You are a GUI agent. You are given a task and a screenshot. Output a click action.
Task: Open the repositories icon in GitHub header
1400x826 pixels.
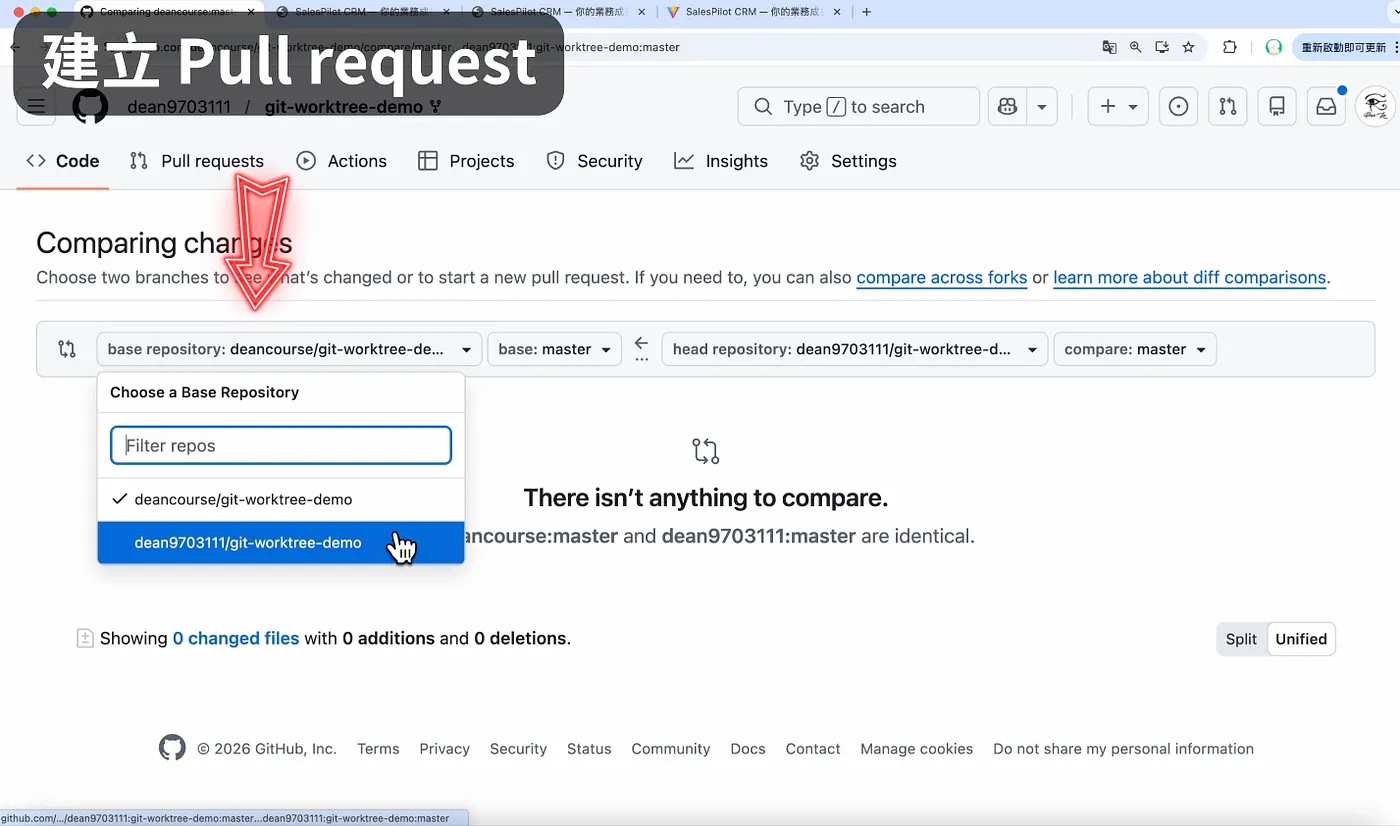[1277, 107]
